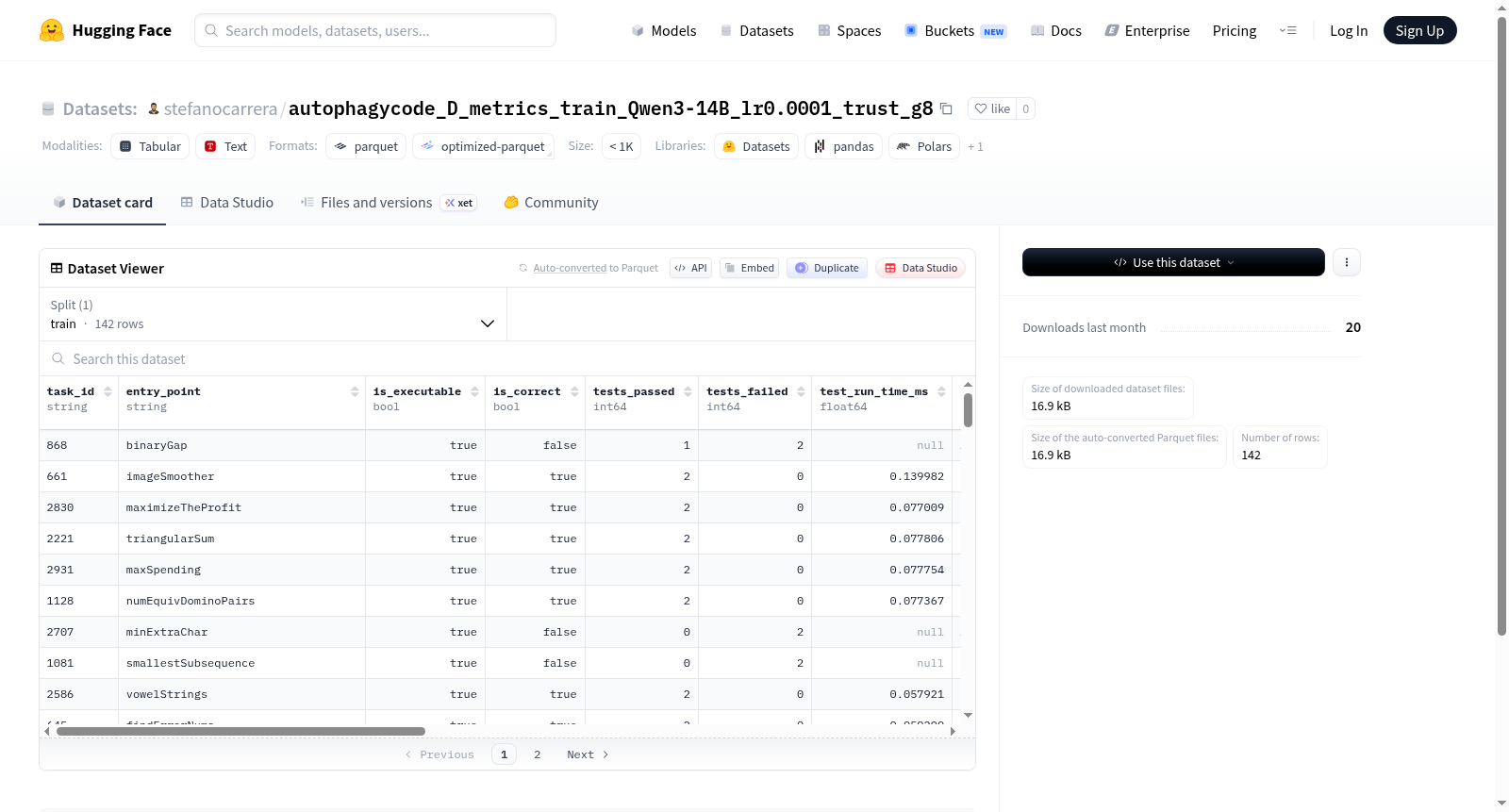
Task: Expand the extra navigation menu icon
Action: pyautogui.click(x=1287, y=30)
